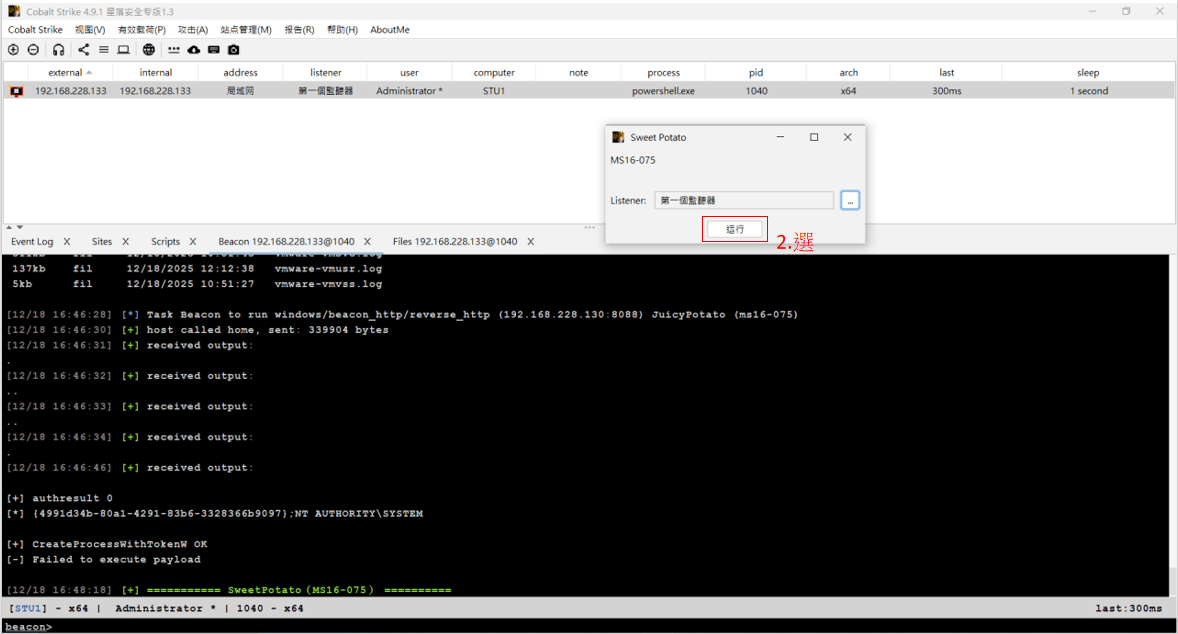Sort by the pid column header
Screen dimensions: 1178x634
coord(756,73)
